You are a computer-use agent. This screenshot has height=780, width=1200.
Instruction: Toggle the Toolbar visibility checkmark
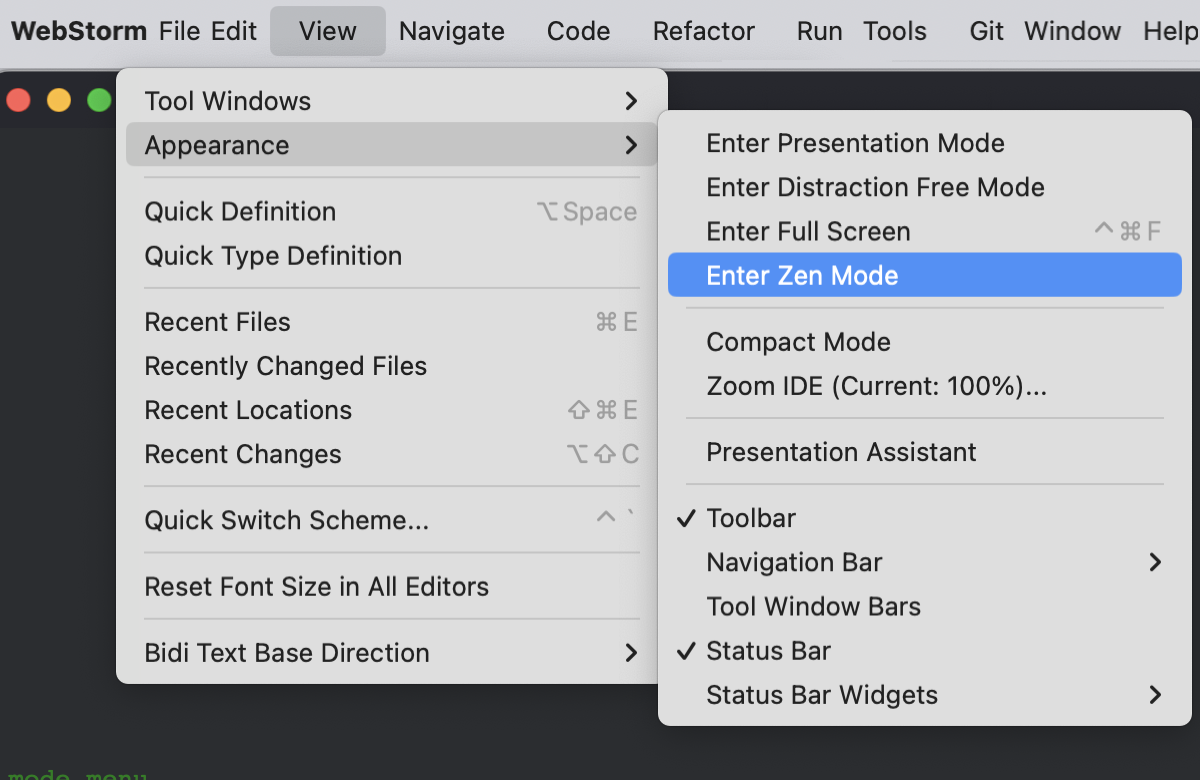751,518
